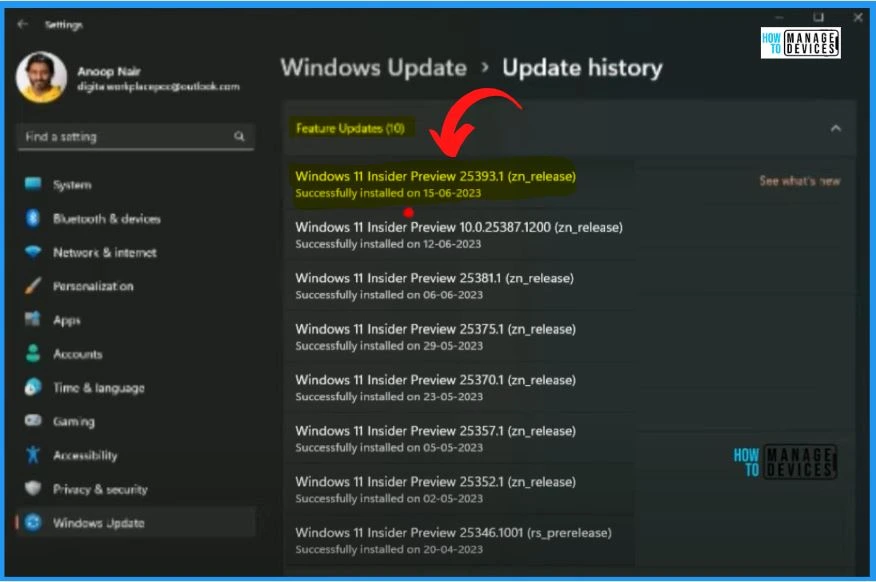876x582 pixels.
Task: Click the Accessibility figure icon
Action: [x=33, y=455]
